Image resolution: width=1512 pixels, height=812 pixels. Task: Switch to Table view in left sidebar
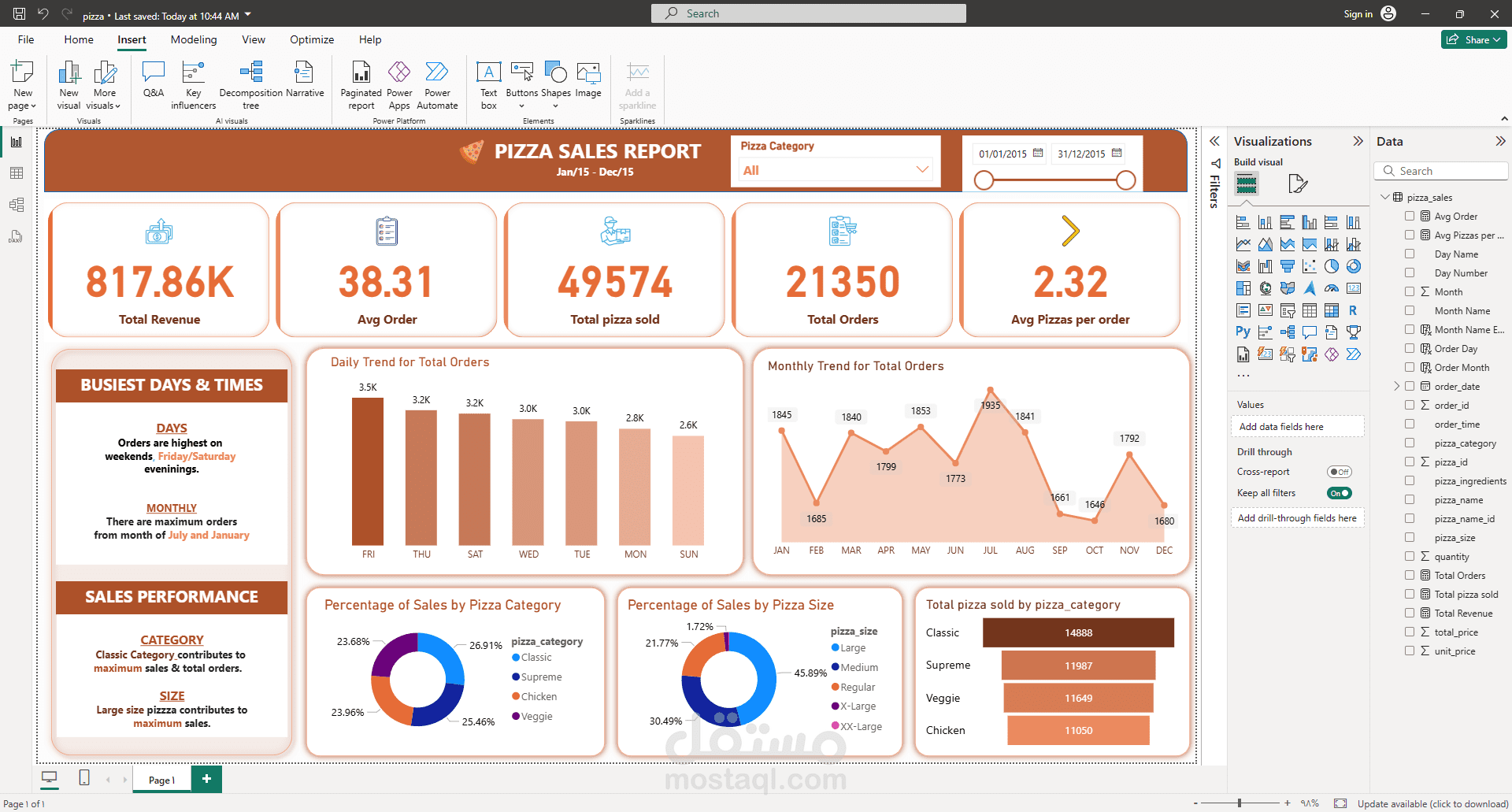(x=17, y=173)
